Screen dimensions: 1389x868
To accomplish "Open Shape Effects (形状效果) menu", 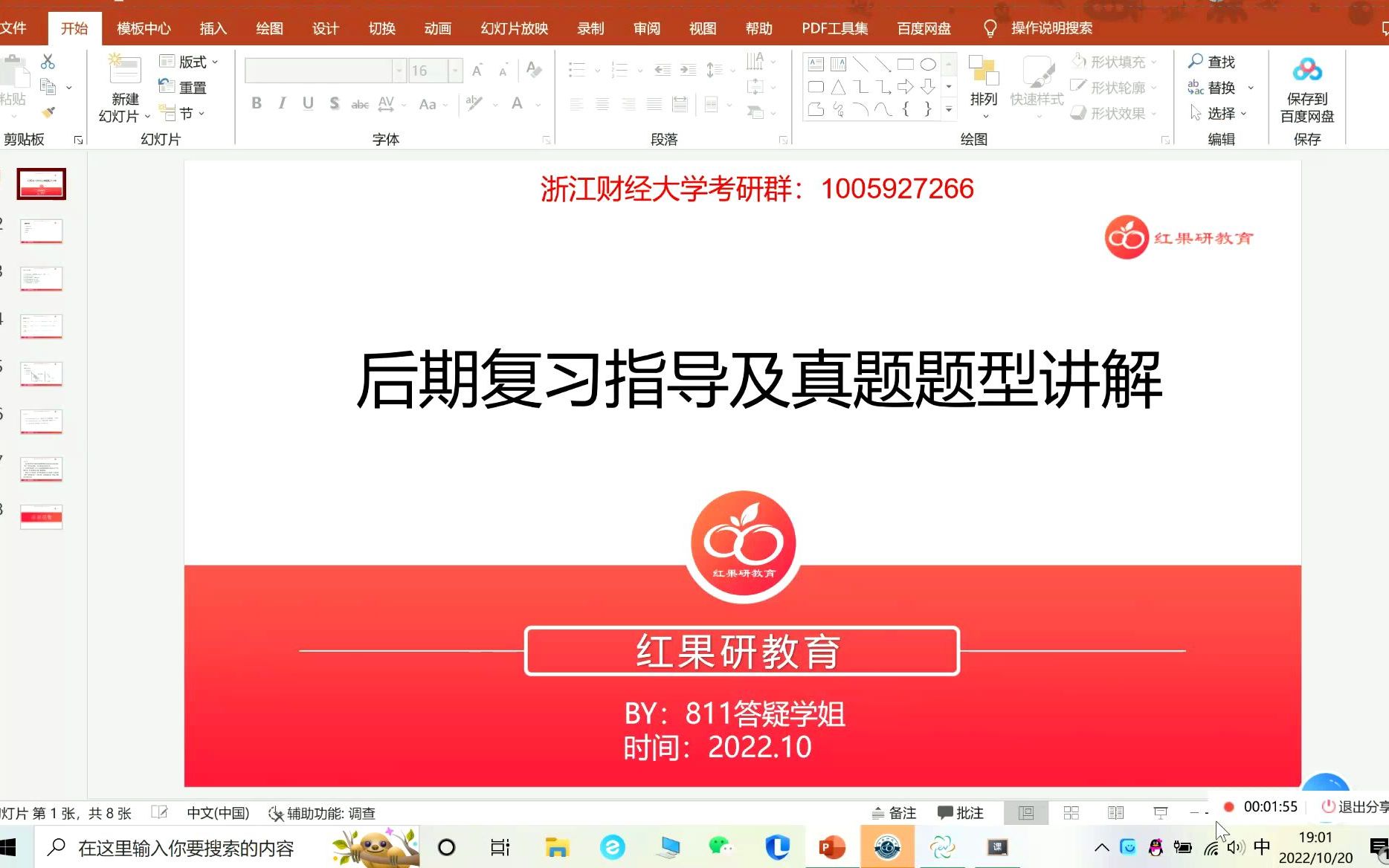I will pos(1114,113).
